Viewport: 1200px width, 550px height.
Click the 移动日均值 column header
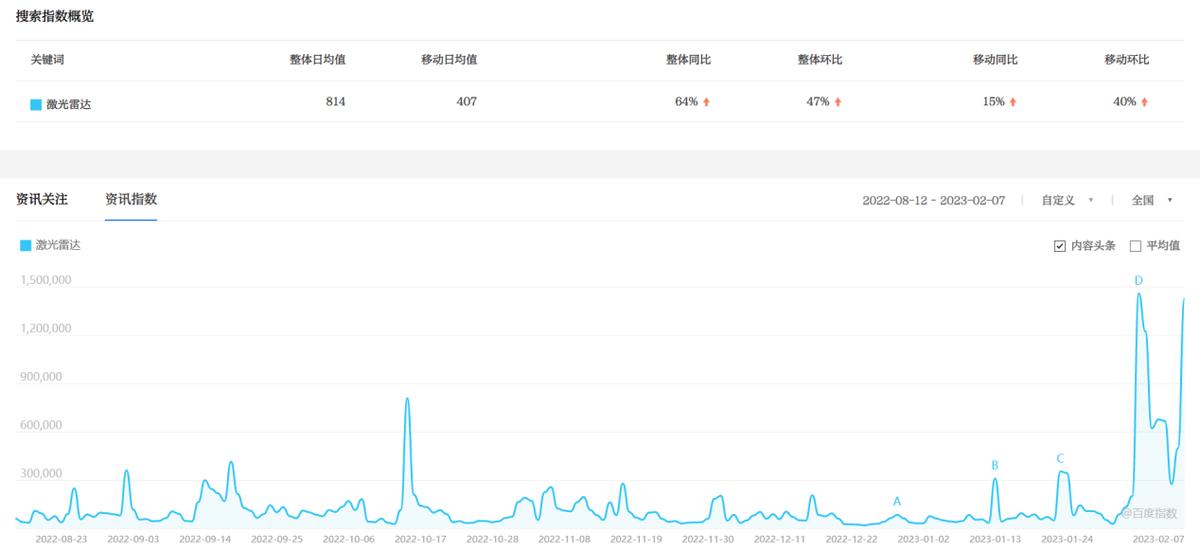point(449,60)
